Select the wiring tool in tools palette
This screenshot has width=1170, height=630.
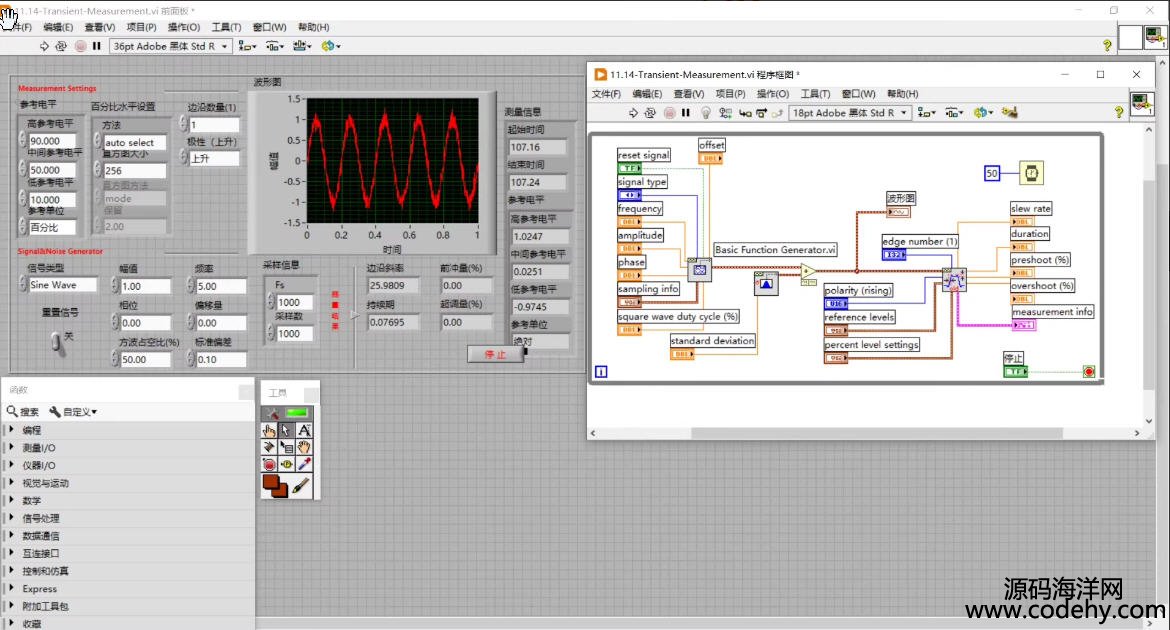[x=269, y=447]
